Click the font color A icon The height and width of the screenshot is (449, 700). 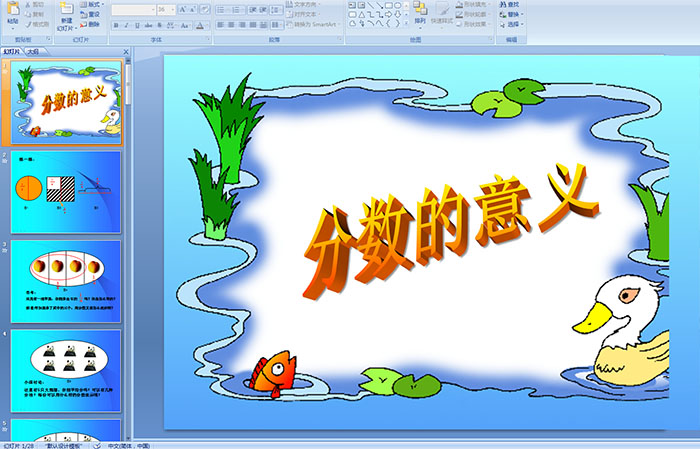[200, 25]
